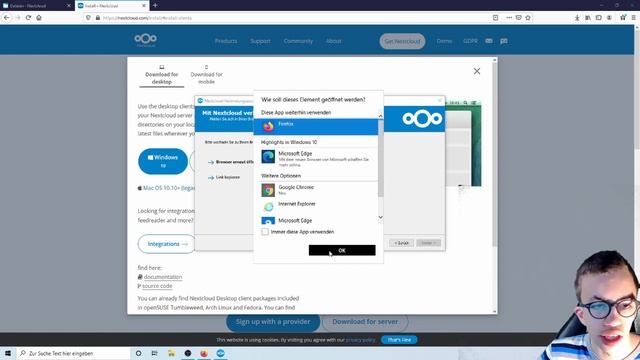Open the page actions ellipsis menu
Viewport: 640px width, 360px height.
point(509,18)
